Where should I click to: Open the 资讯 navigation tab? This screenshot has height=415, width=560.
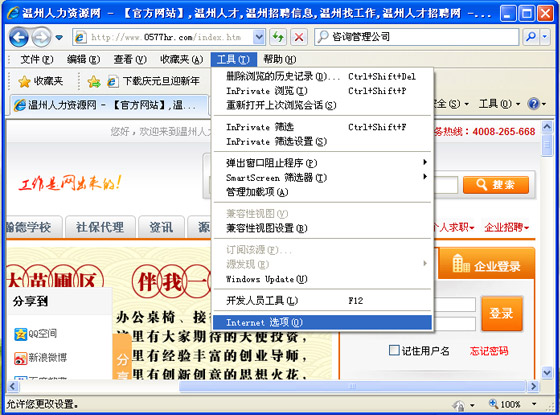[x=161, y=227]
